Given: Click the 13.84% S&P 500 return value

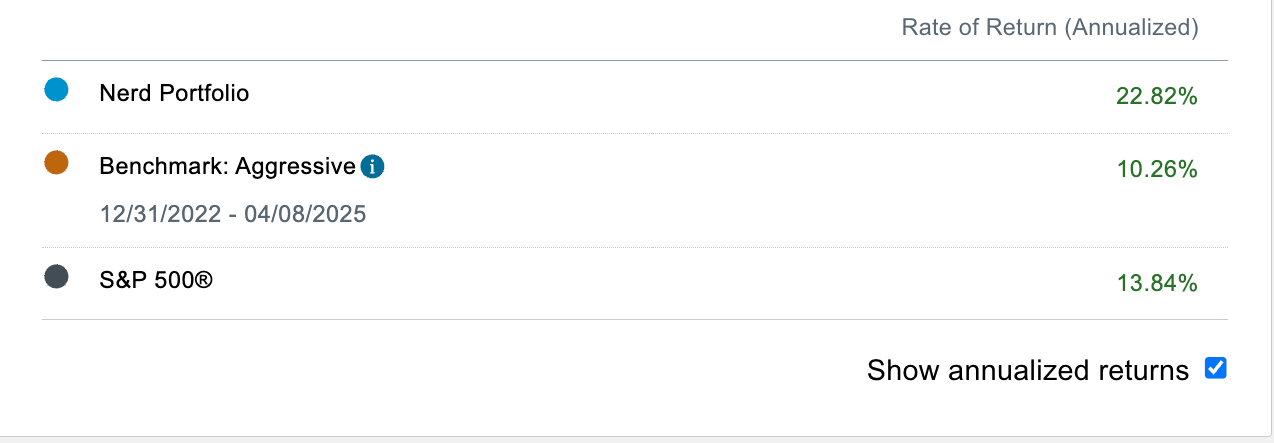Looking at the screenshot, I should (x=1157, y=283).
